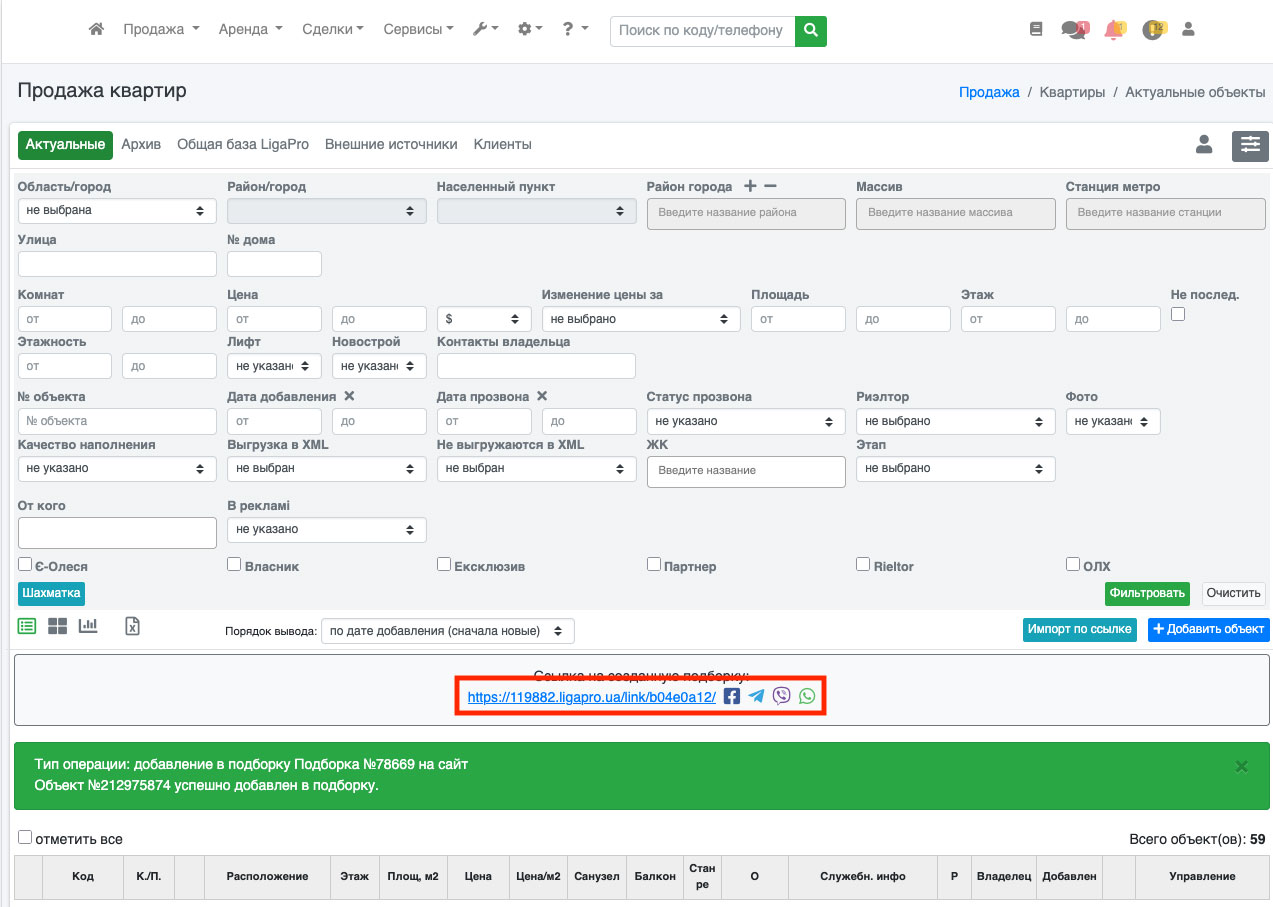This screenshot has width=1273, height=907.
Task: Open the Изменение цены за dropdown
Action: 641,319
